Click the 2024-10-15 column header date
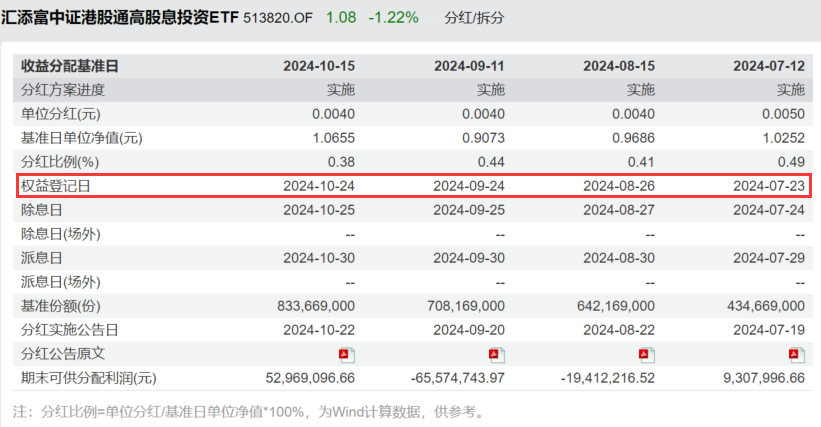This screenshot has height=427, width=821. coord(319,66)
